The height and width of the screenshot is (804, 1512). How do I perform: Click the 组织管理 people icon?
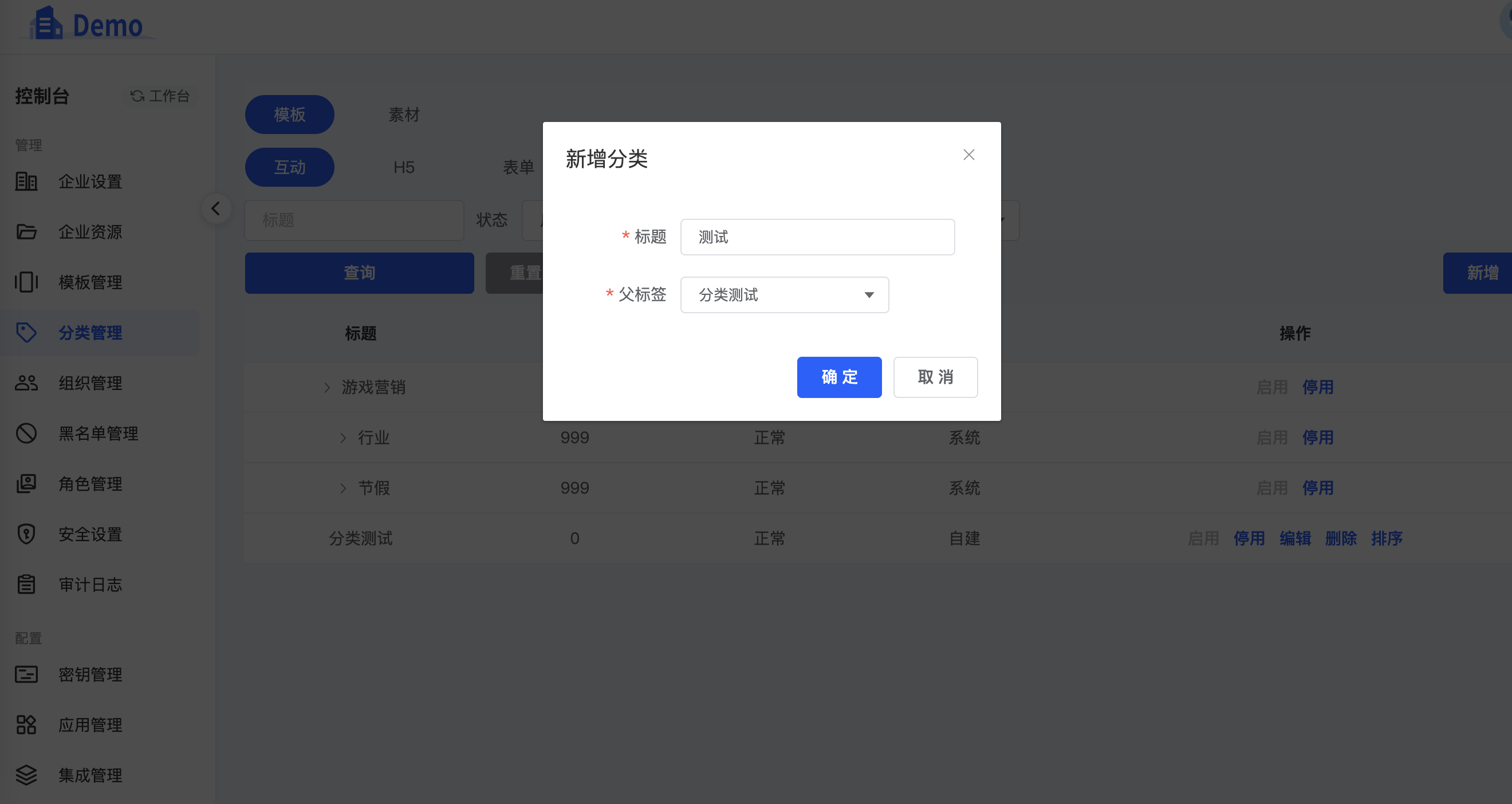[x=26, y=383]
